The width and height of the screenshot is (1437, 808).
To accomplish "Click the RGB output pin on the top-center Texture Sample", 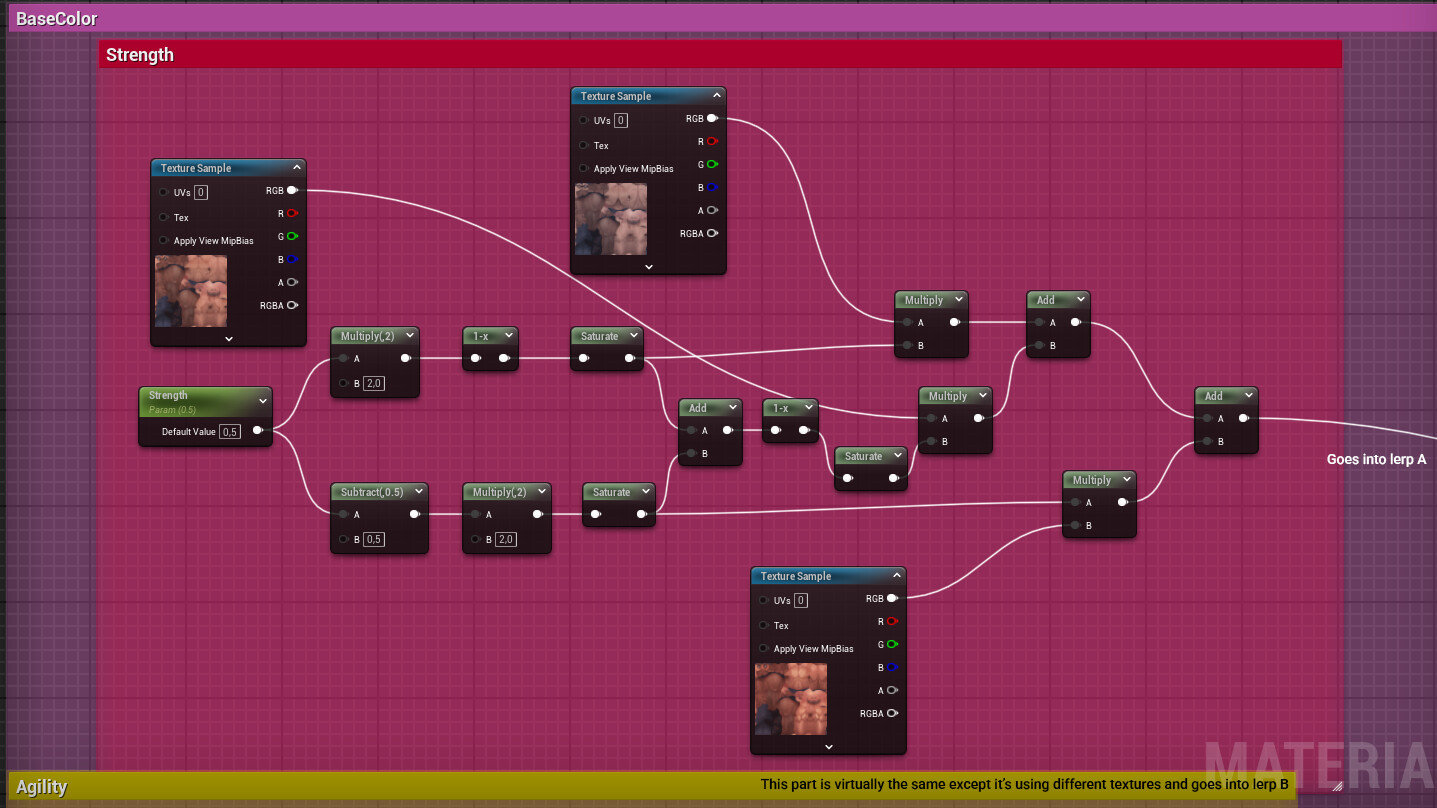I will [712, 118].
